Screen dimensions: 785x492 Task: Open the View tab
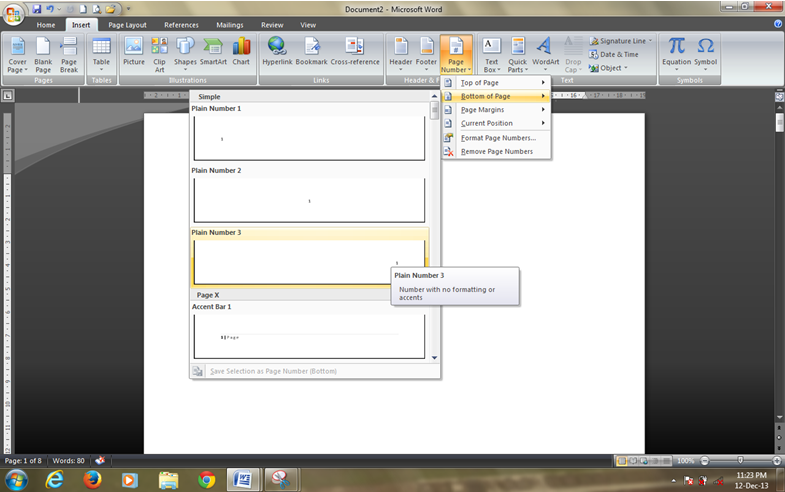(308, 25)
